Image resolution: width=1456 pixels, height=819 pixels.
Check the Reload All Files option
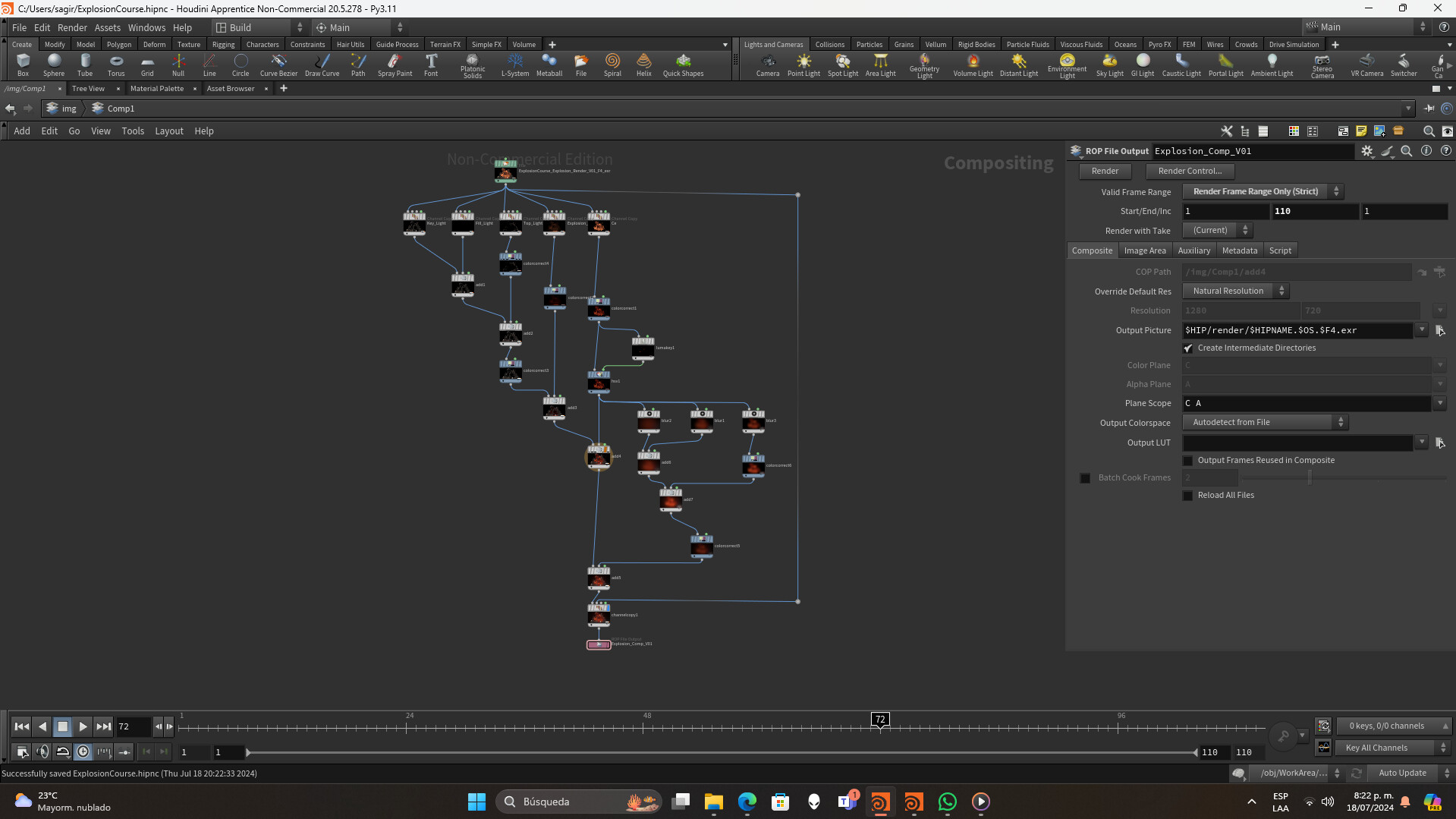1188,496
